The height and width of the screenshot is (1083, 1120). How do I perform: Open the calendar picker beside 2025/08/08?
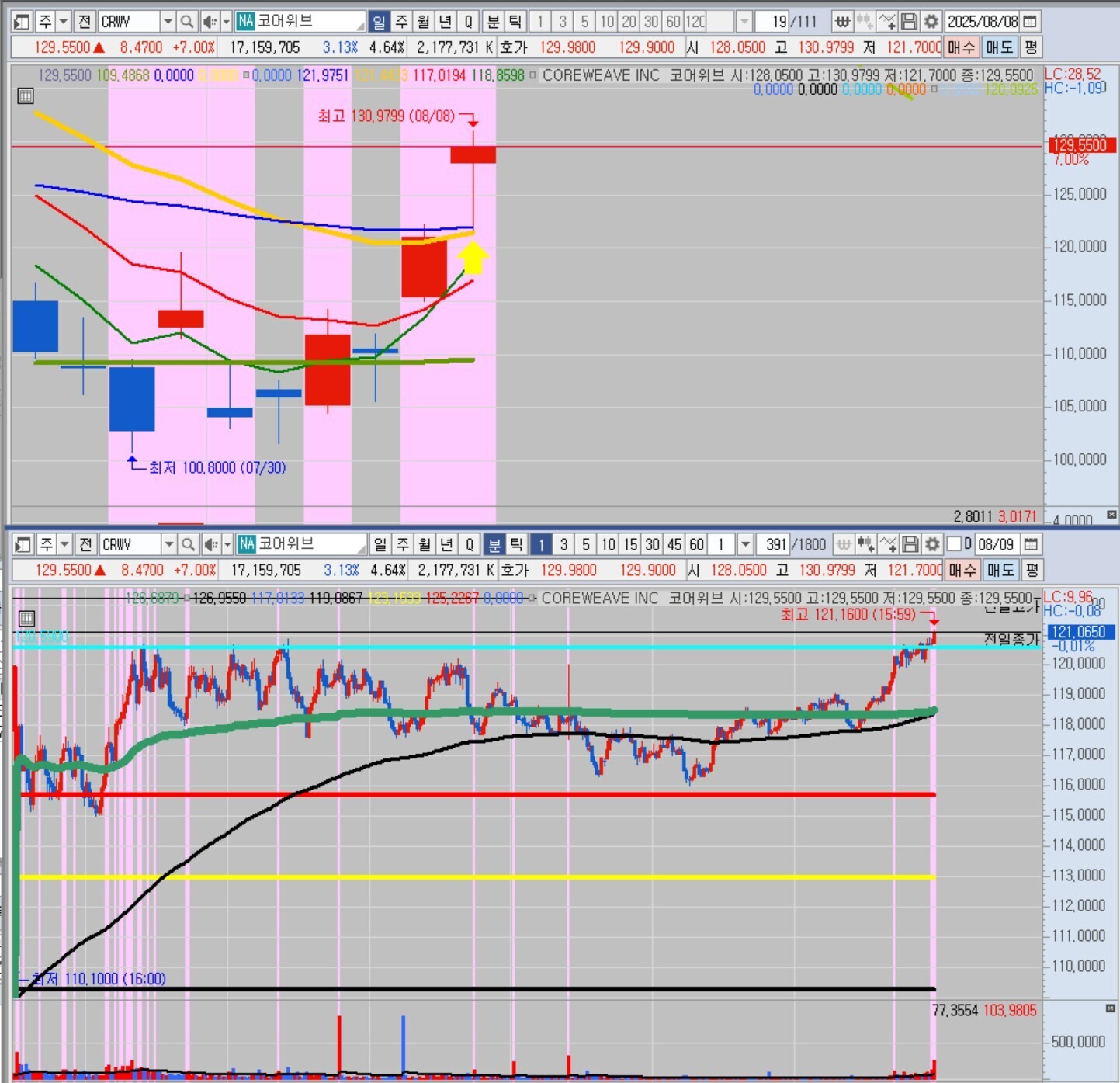(x=1030, y=21)
